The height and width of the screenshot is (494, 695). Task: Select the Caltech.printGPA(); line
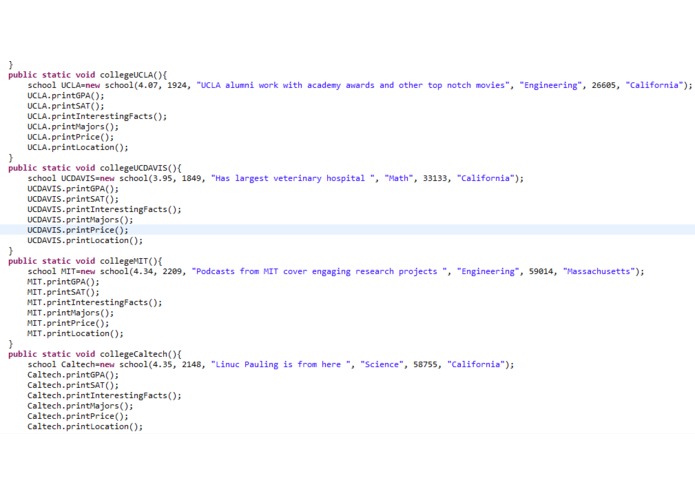[x=73, y=375]
